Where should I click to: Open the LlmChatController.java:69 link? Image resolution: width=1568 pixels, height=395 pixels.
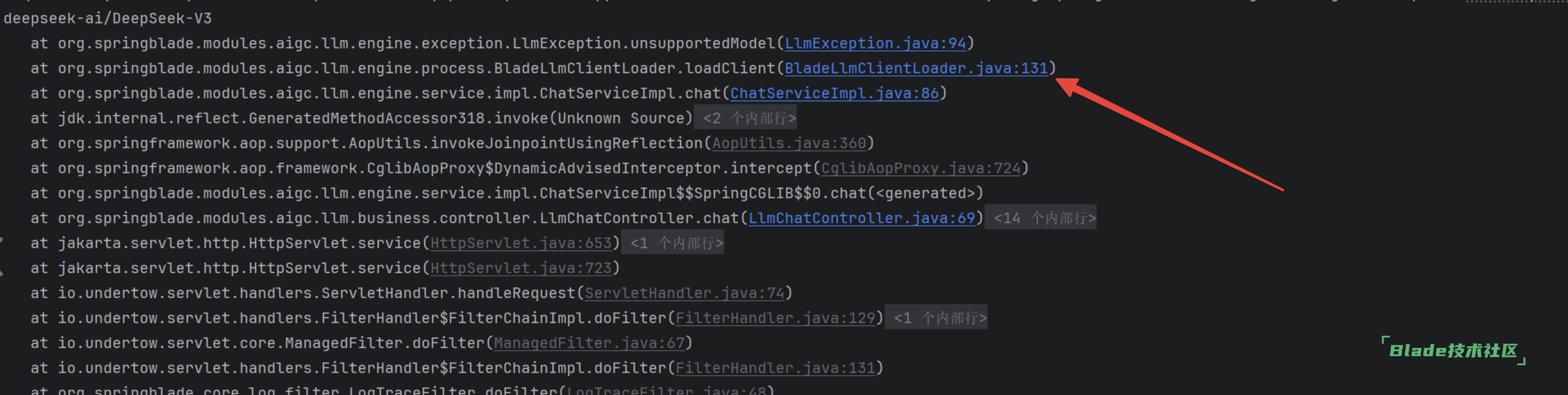(861, 218)
